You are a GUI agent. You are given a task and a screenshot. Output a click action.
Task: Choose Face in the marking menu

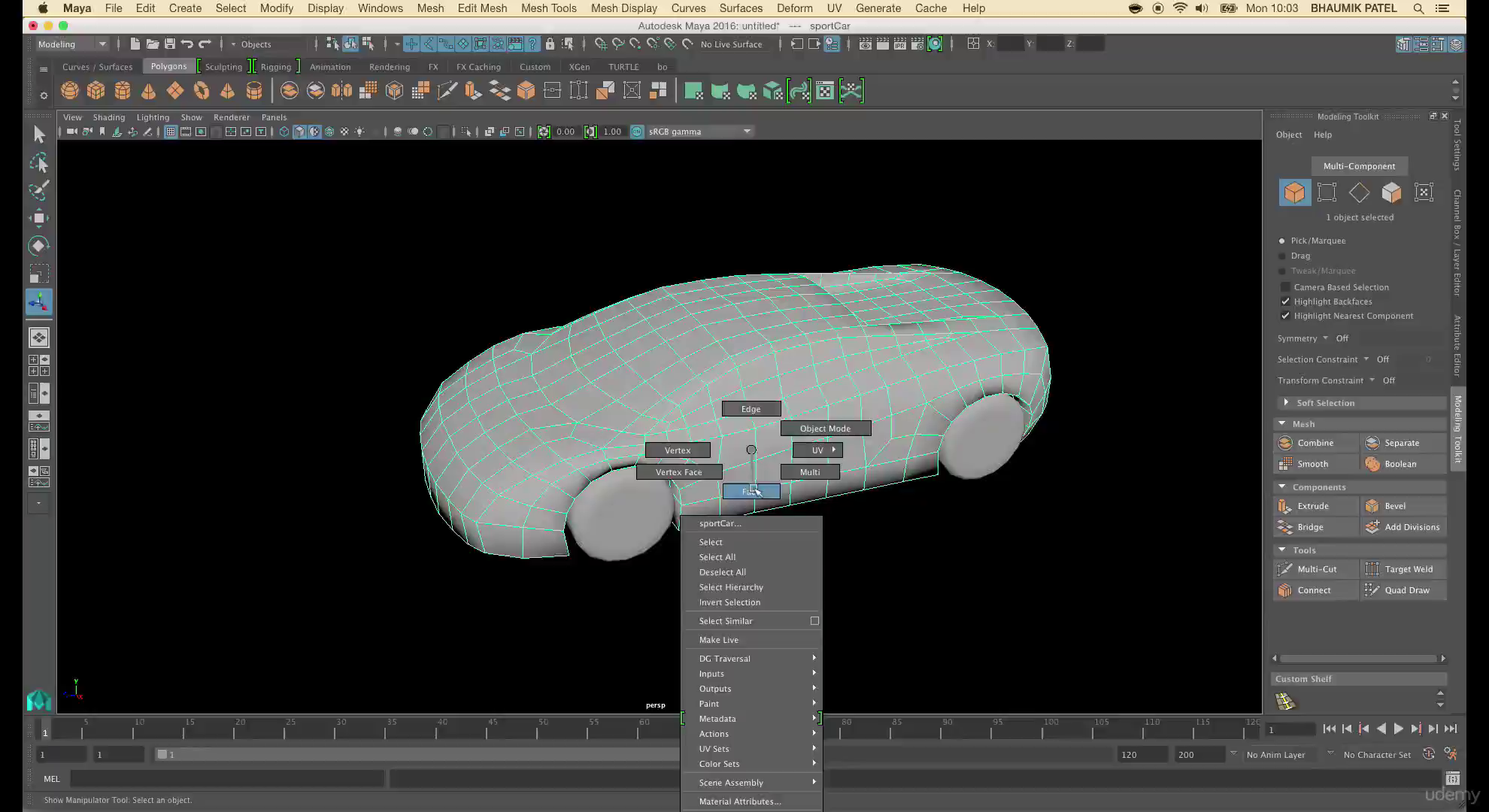point(751,491)
